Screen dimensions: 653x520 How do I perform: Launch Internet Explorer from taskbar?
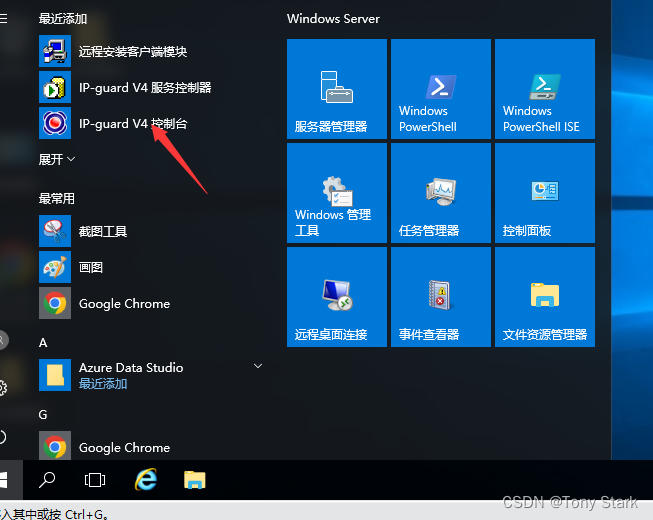(146, 480)
